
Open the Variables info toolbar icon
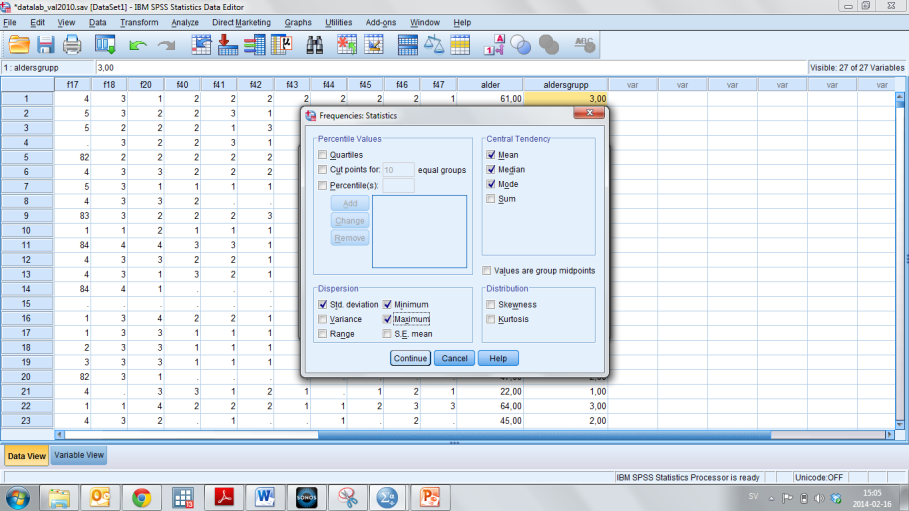tap(254, 45)
